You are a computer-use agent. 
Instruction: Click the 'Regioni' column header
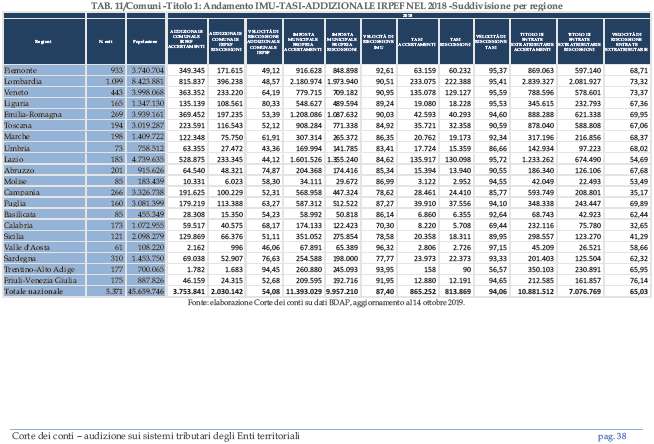(x=43, y=42)
